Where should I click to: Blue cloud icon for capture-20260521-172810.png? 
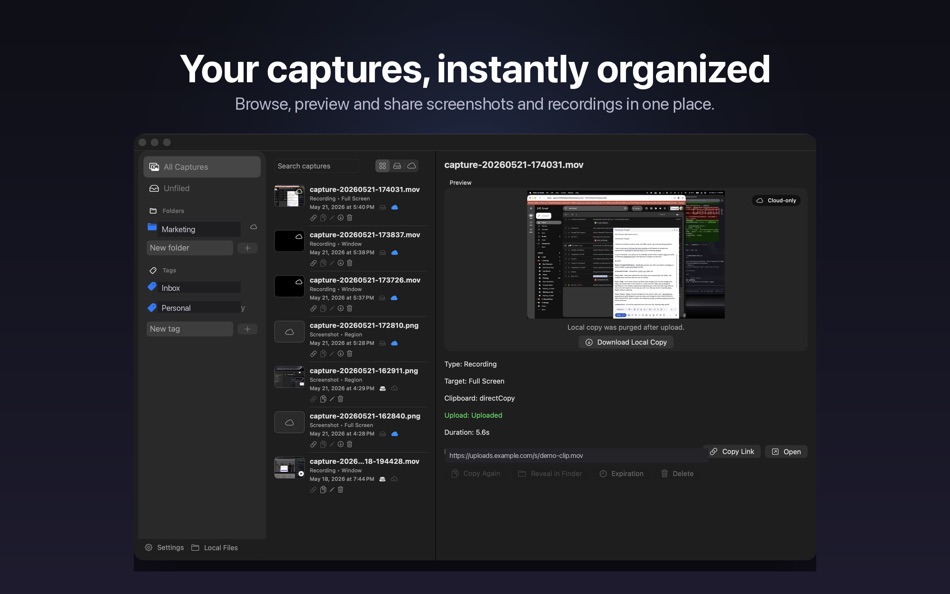(394, 343)
